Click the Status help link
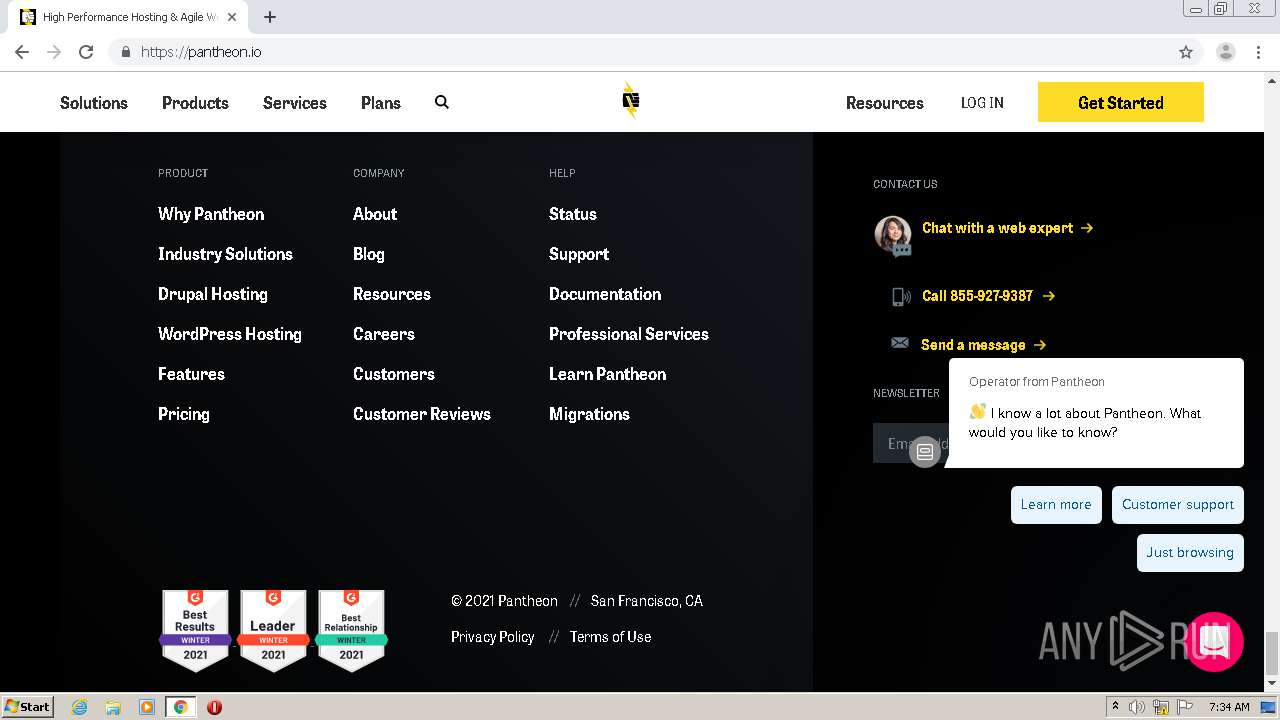This screenshot has width=1280, height=720. pyautogui.click(x=573, y=214)
